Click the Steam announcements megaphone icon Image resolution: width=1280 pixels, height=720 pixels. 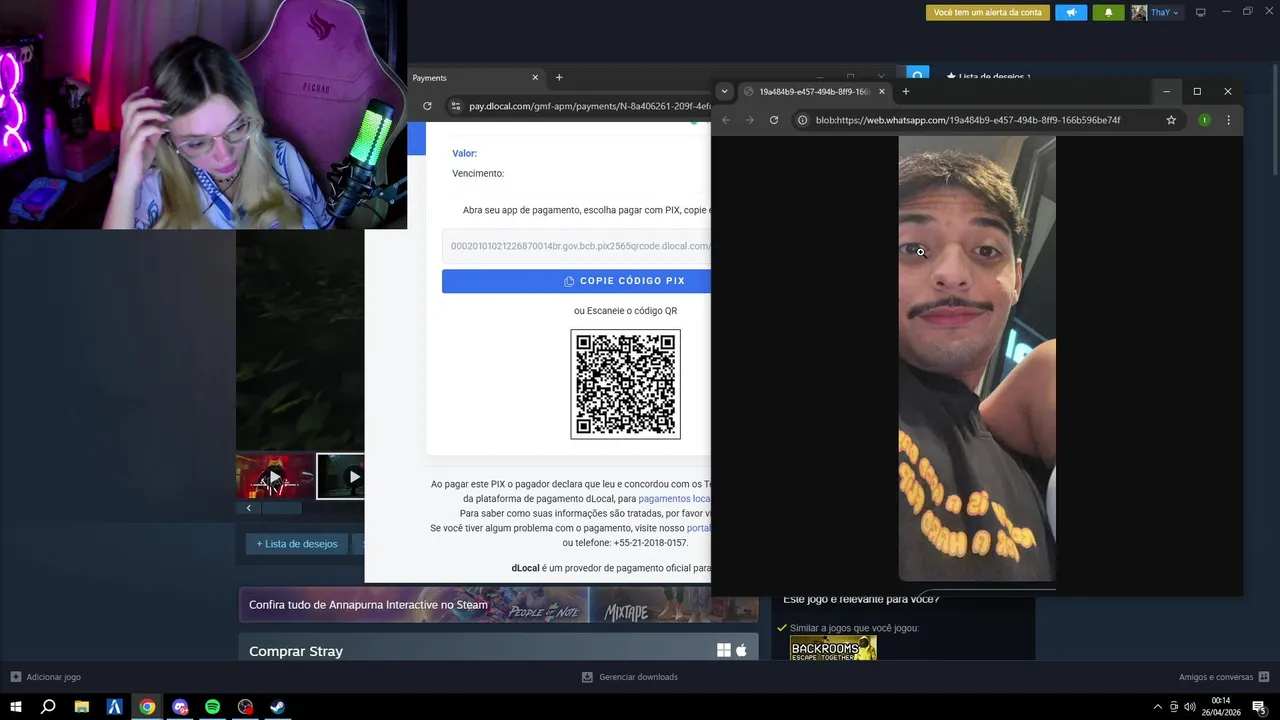1071,12
